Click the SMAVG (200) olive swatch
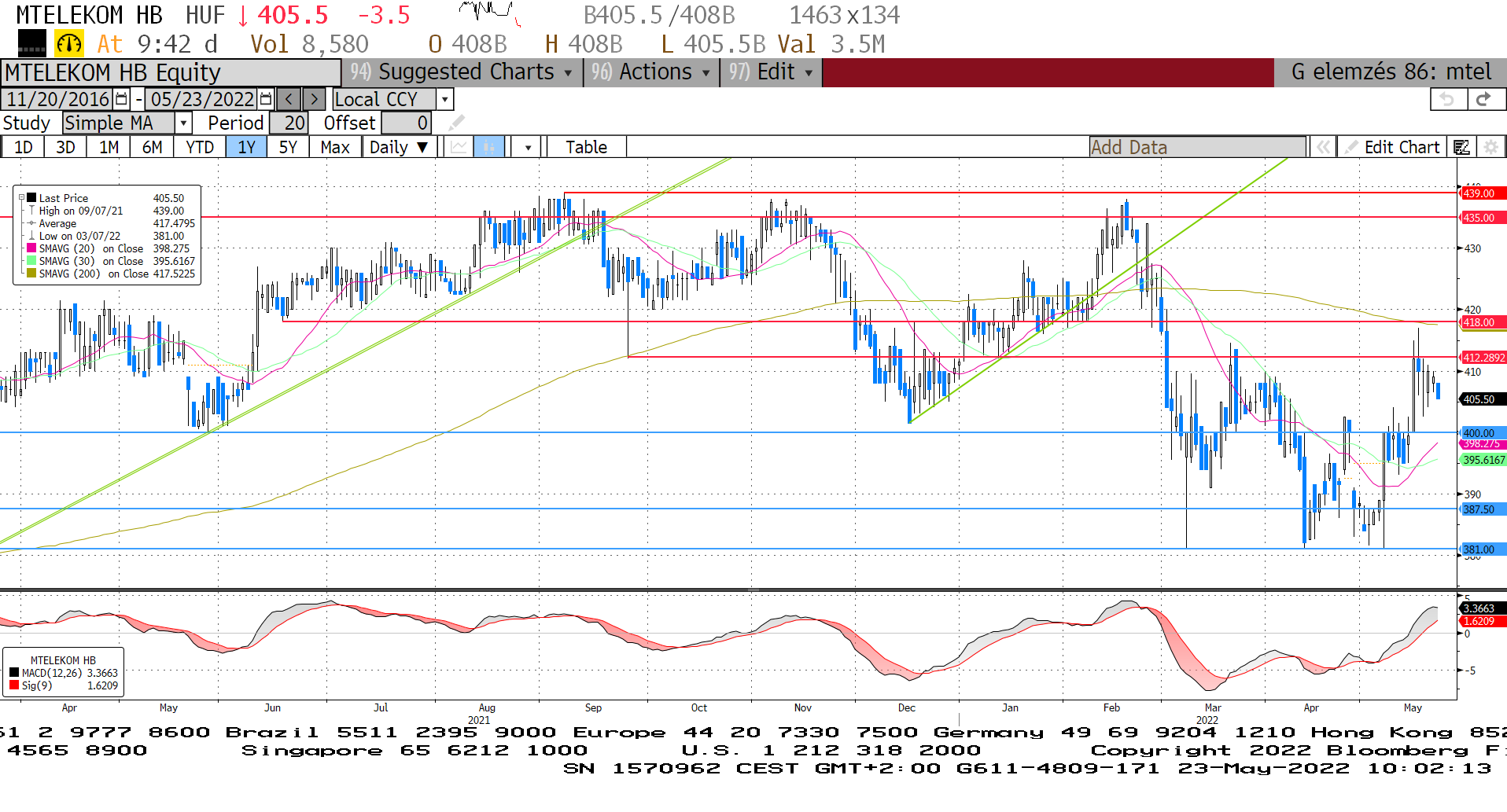This screenshot has height=812, width=1507. tap(31, 274)
